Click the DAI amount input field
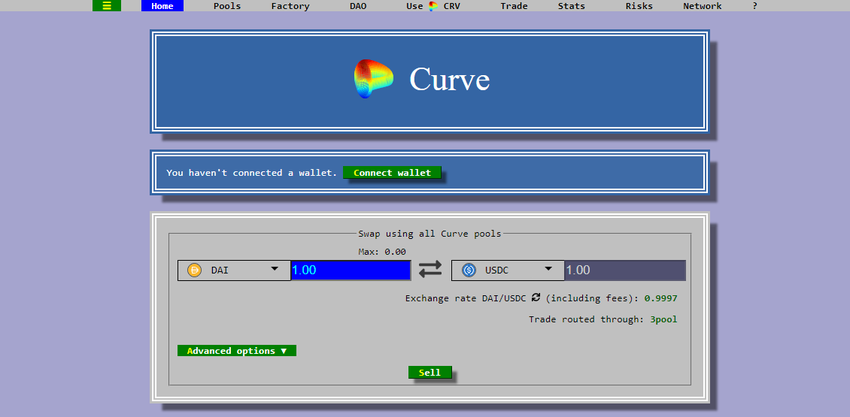The height and width of the screenshot is (417, 850). point(351,270)
